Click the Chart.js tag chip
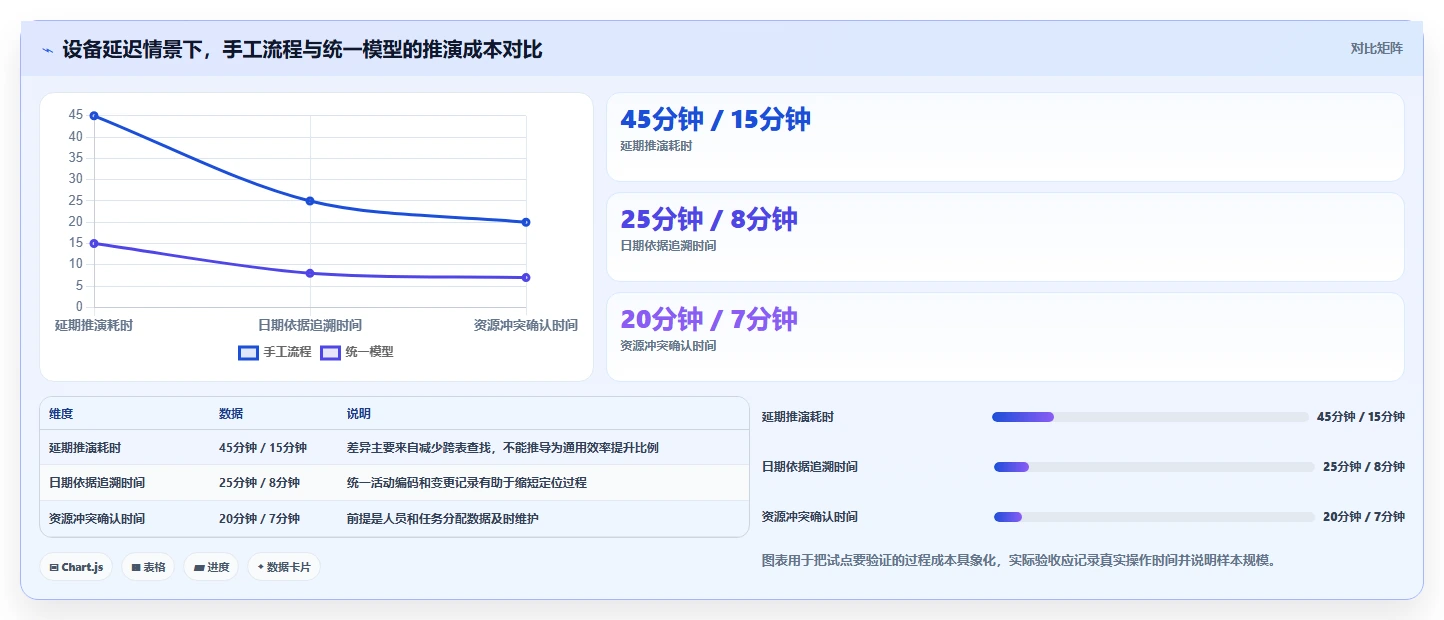The width and height of the screenshot is (1444, 620). pos(76,567)
